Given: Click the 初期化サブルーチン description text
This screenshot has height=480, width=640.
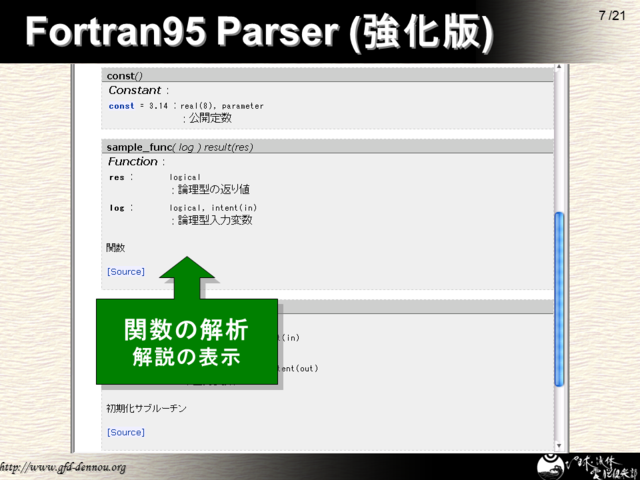Looking at the screenshot, I should point(146,408).
